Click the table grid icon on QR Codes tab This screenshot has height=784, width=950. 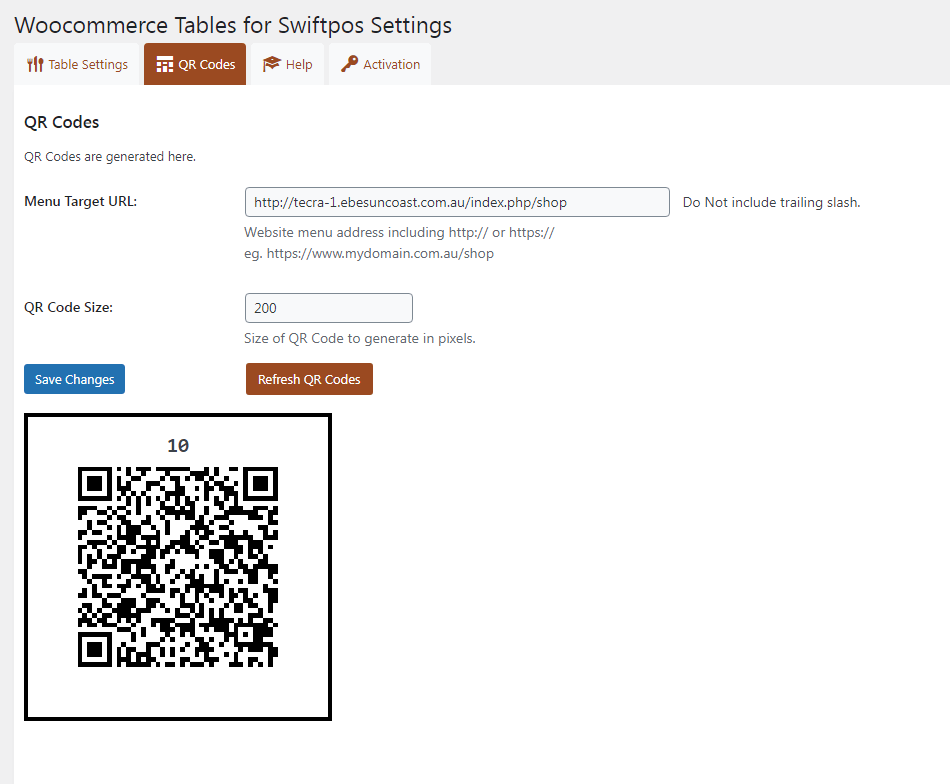pyautogui.click(x=165, y=64)
